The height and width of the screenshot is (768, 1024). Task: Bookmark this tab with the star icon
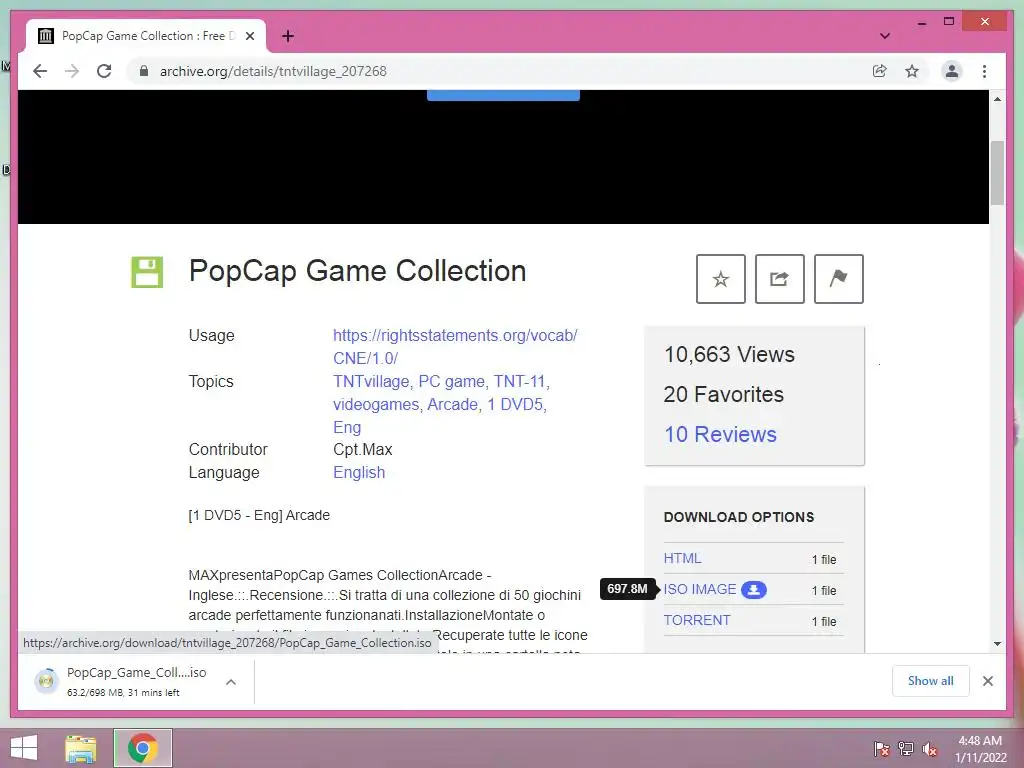click(x=912, y=71)
